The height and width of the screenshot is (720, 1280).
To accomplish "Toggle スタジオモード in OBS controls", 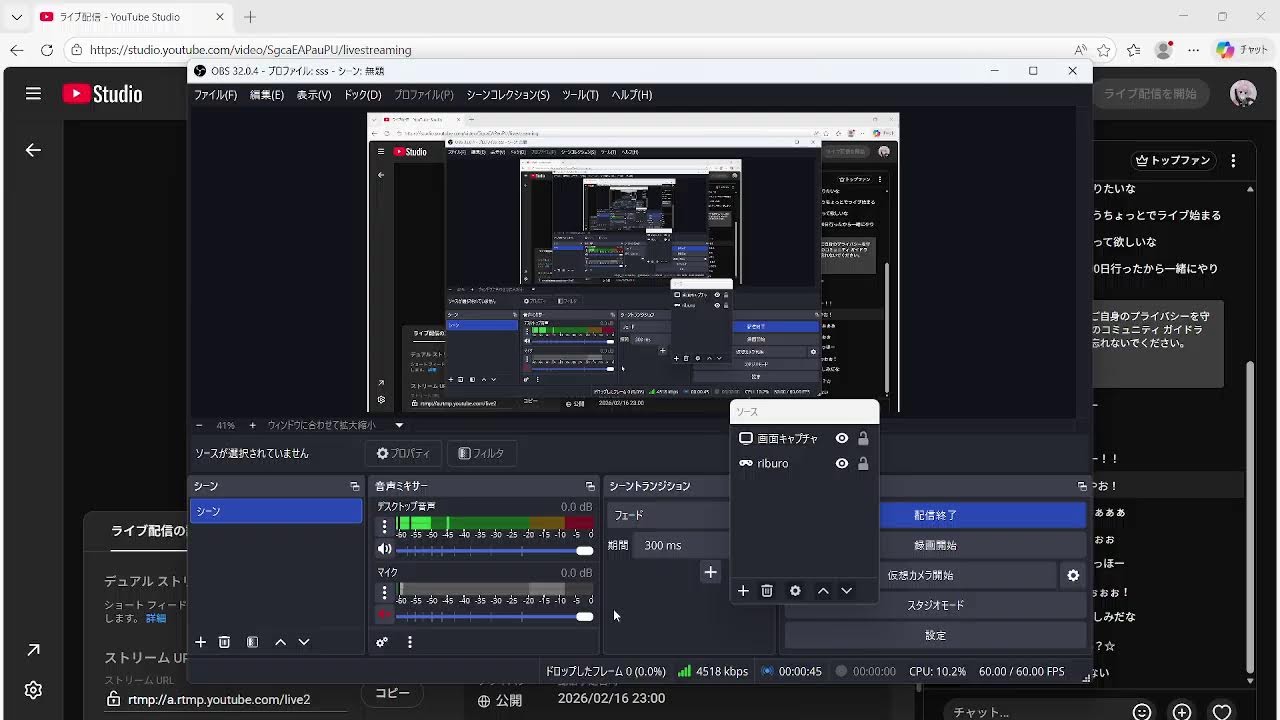I will coord(935,605).
